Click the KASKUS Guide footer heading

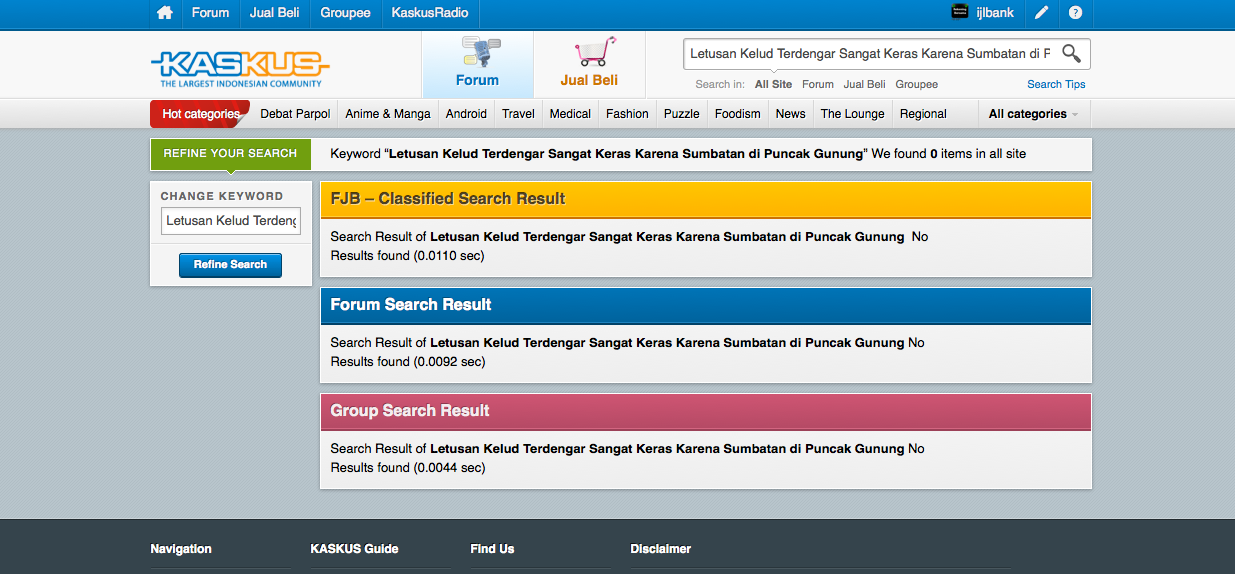354,549
